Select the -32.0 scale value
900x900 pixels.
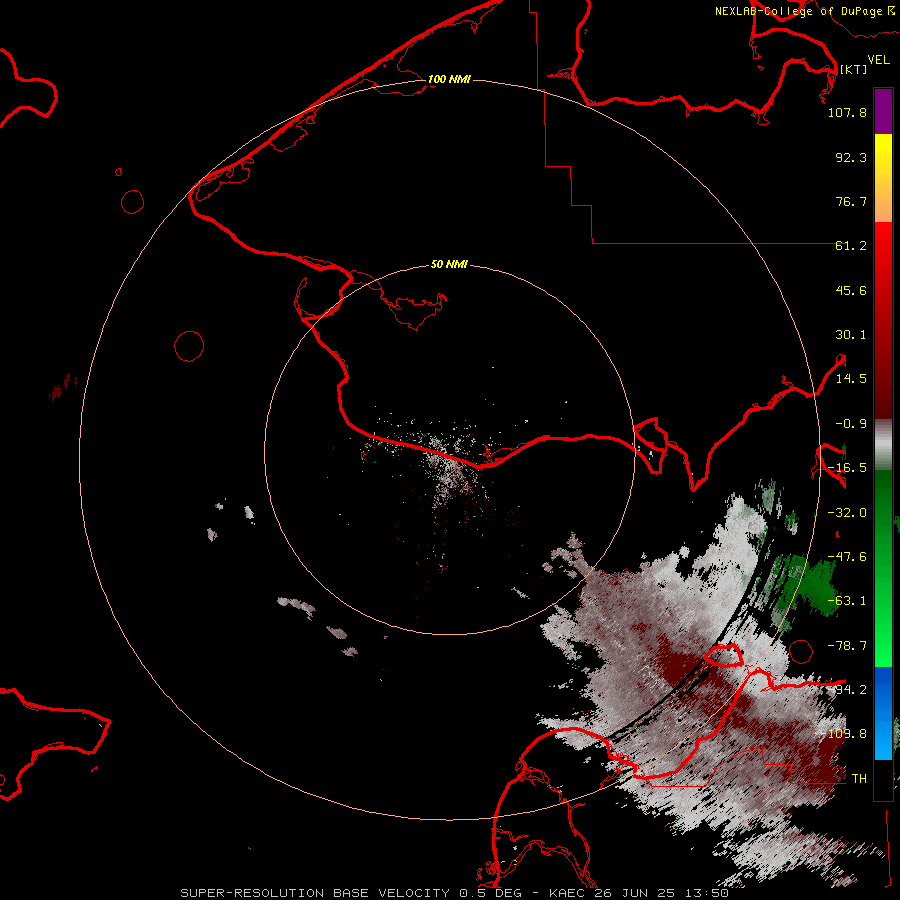click(x=847, y=513)
